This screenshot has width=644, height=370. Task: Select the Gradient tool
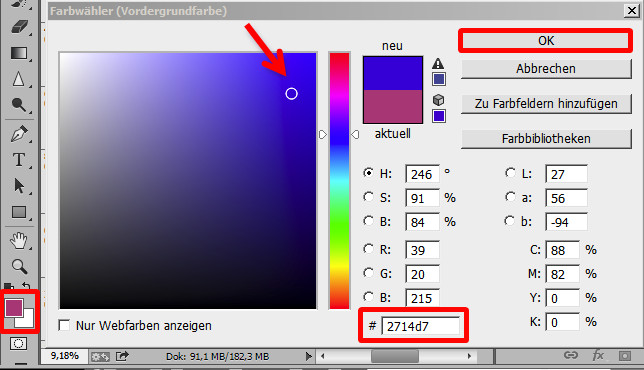tap(19, 53)
